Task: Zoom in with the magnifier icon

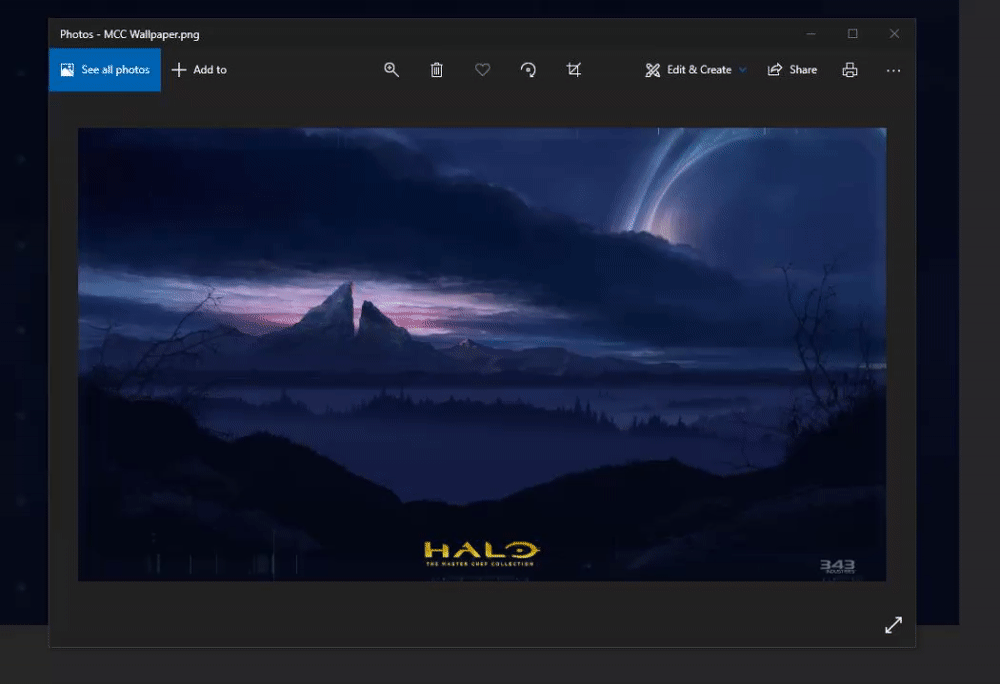Action: [x=392, y=69]
